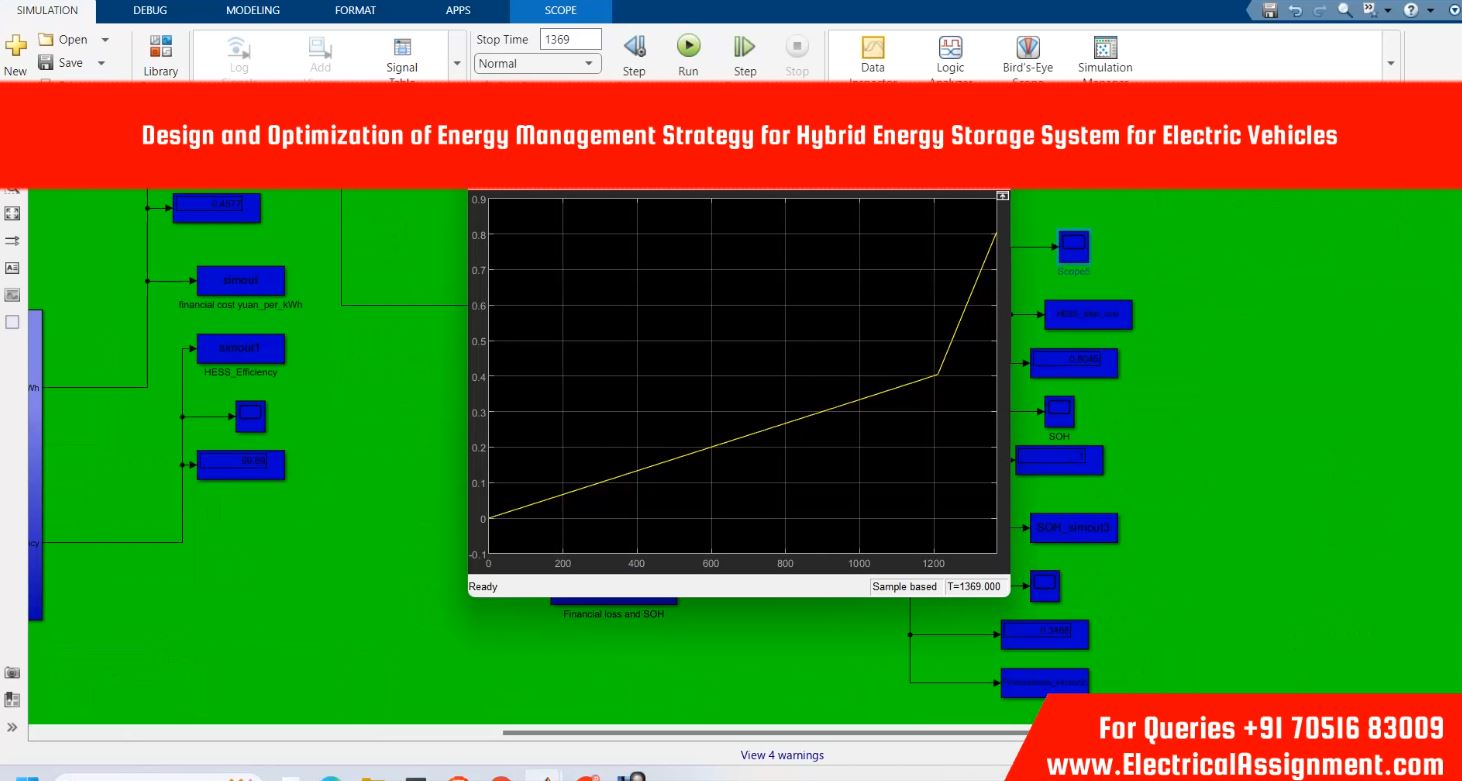
Task: Switch to the DEBUG tab
Action: [x=150, y=11]
